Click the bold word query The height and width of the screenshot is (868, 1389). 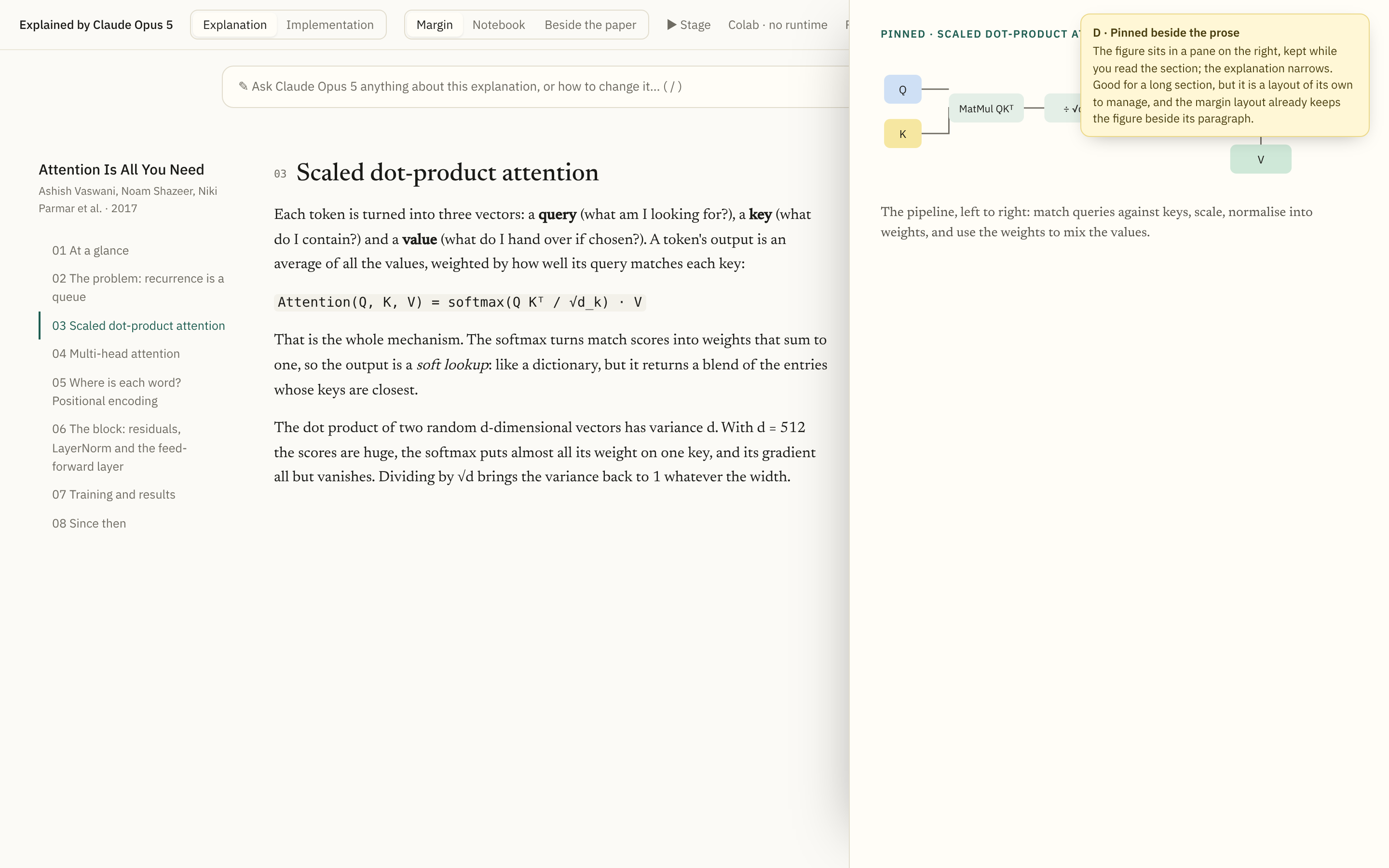[557, 215]
